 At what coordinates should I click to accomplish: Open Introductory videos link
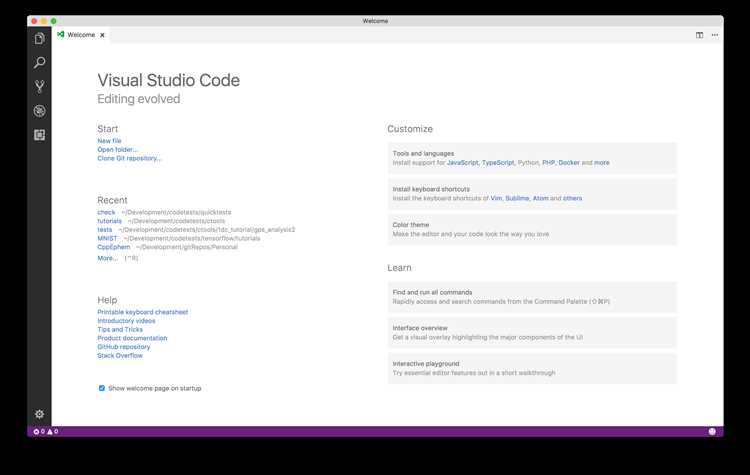tap(126, 320)
